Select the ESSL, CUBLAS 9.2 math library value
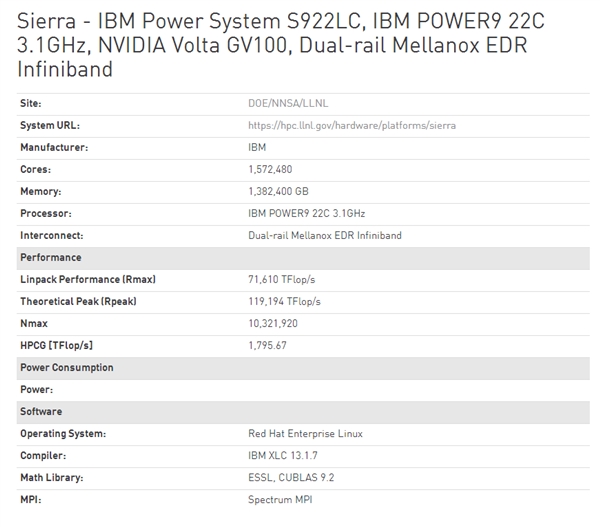The height and width of the screenshot is (527, 600). point(291,477)
